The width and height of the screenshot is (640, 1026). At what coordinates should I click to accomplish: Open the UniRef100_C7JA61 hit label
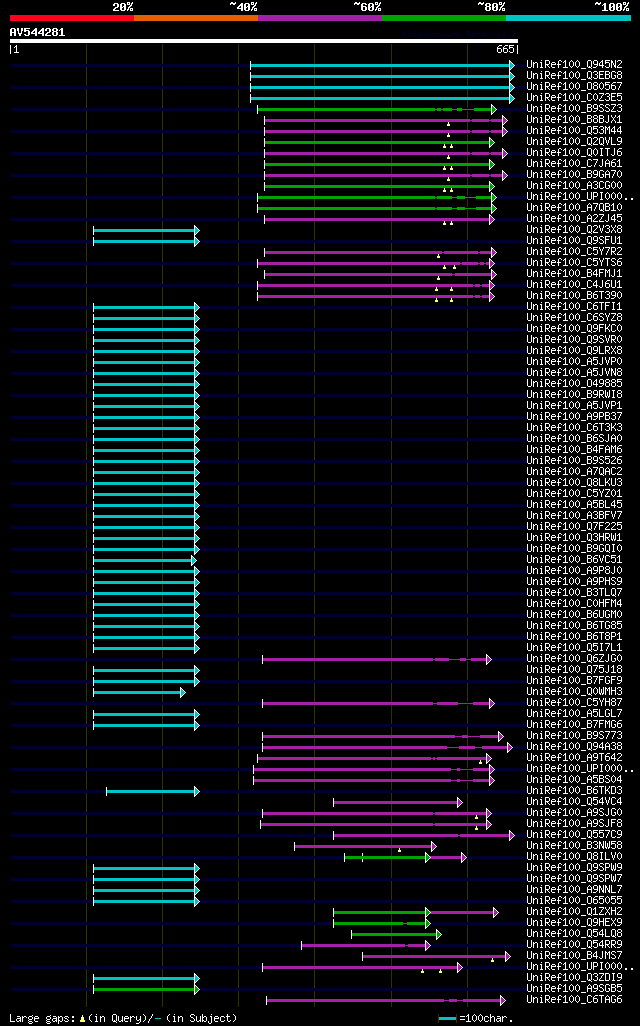tap(575, 164)
